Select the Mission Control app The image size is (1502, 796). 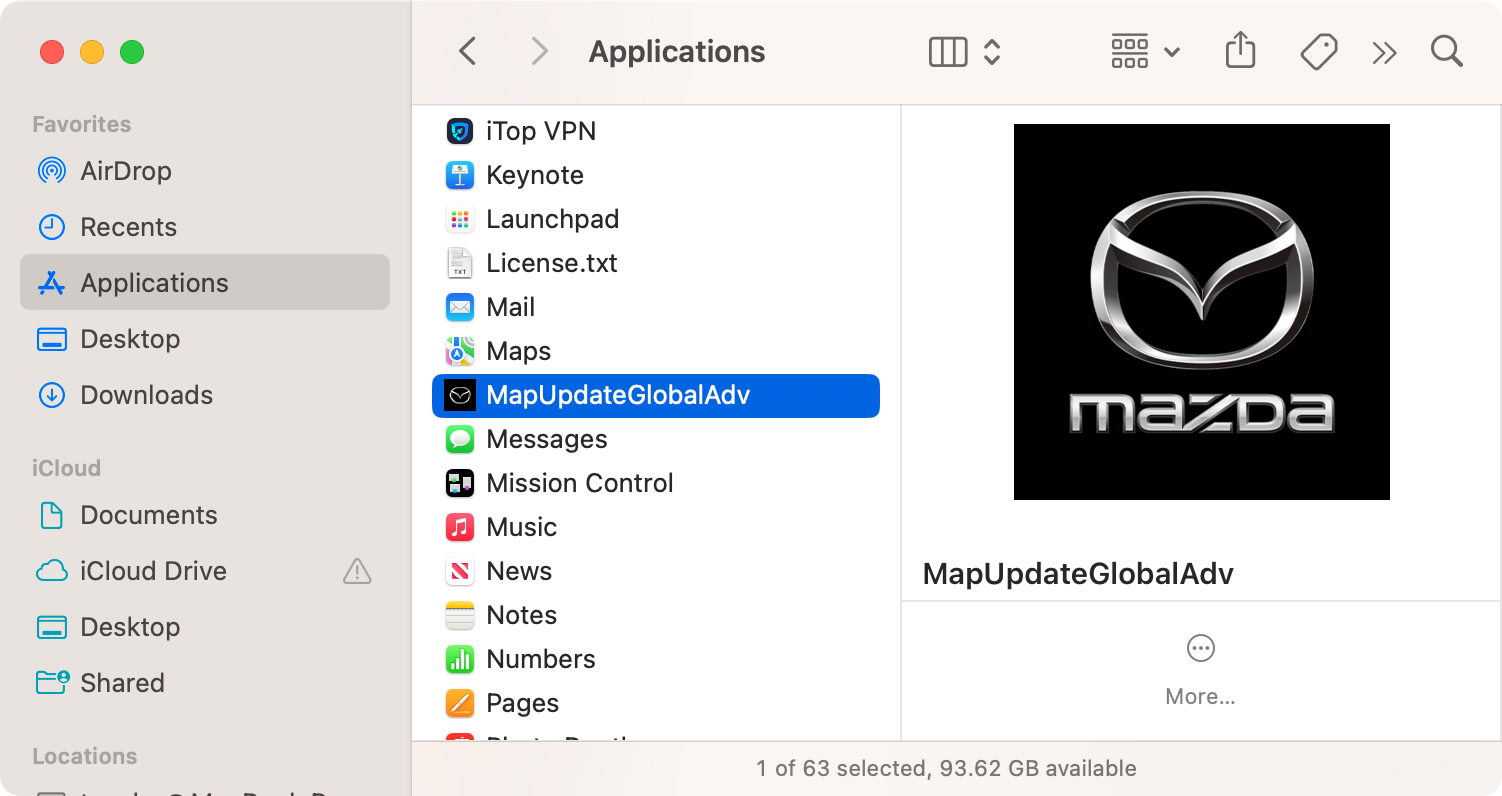(656, 483)
